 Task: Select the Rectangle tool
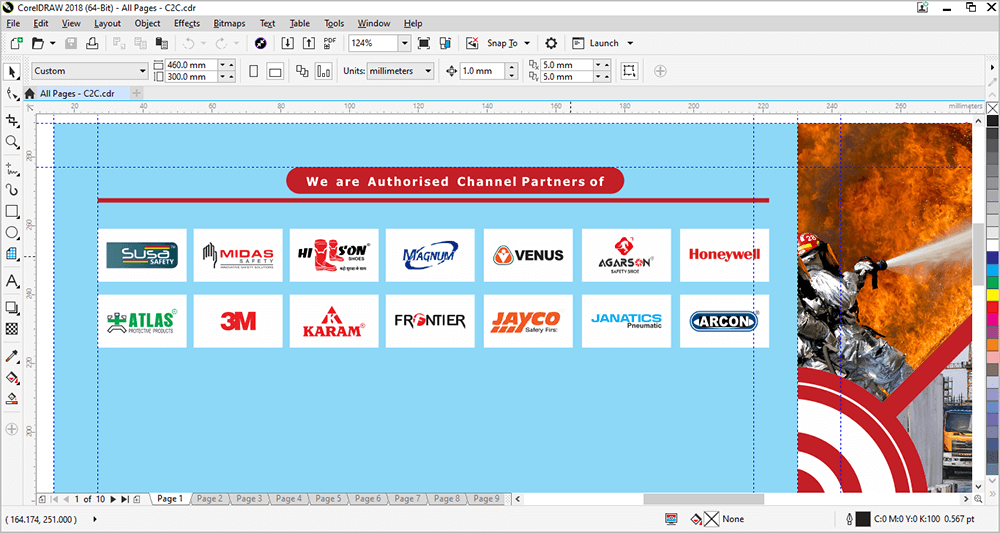11,211
